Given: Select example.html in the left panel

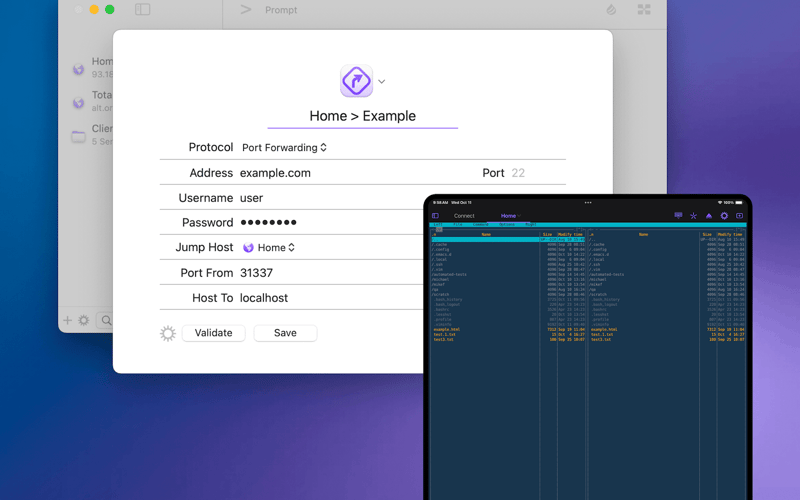Looking at the screenshot, I should click(447, 329).
